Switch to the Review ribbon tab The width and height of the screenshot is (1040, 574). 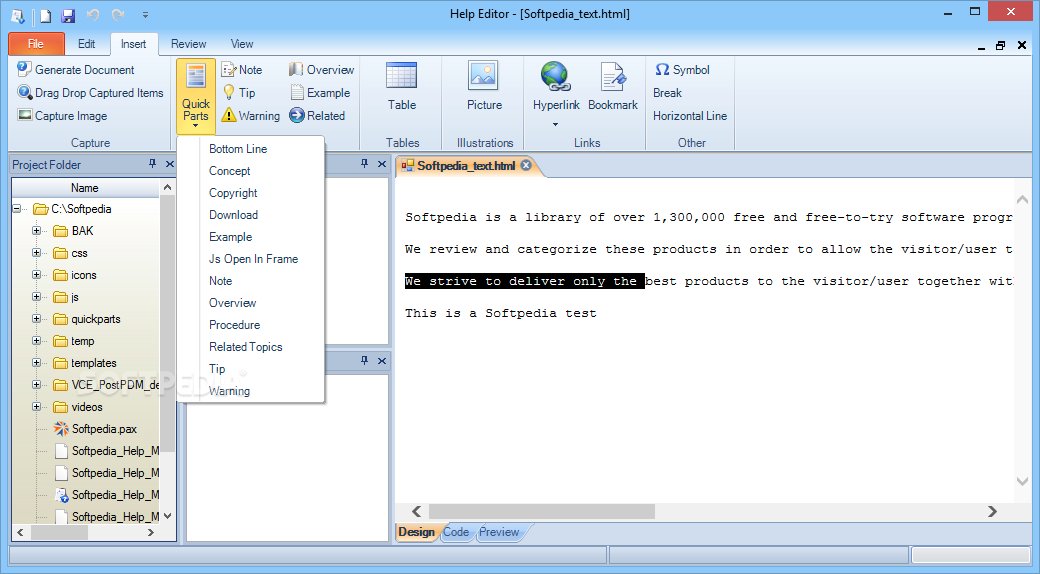point(188,44)
